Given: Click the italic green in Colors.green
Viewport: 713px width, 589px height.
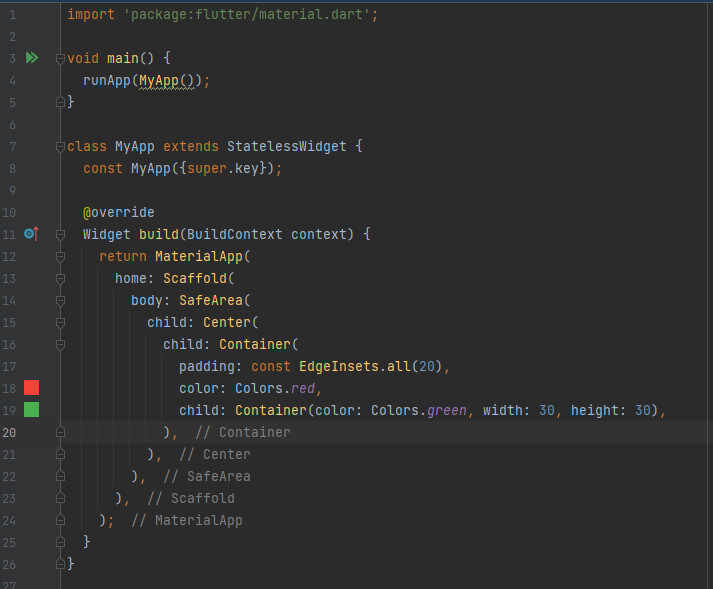Looking at the screenshot, I should coord(447,410).
